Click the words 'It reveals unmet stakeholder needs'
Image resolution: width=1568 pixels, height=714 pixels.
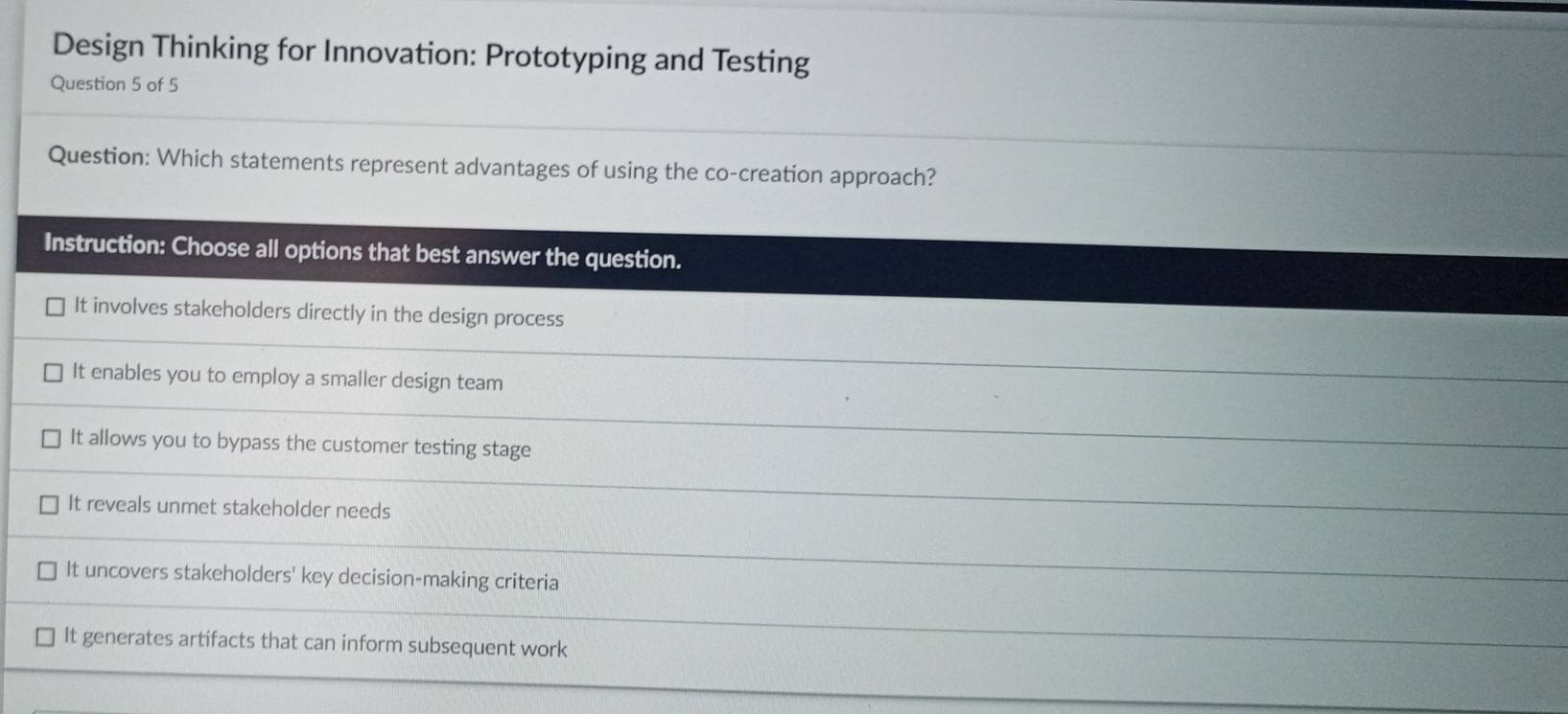(x=229, y=507)
